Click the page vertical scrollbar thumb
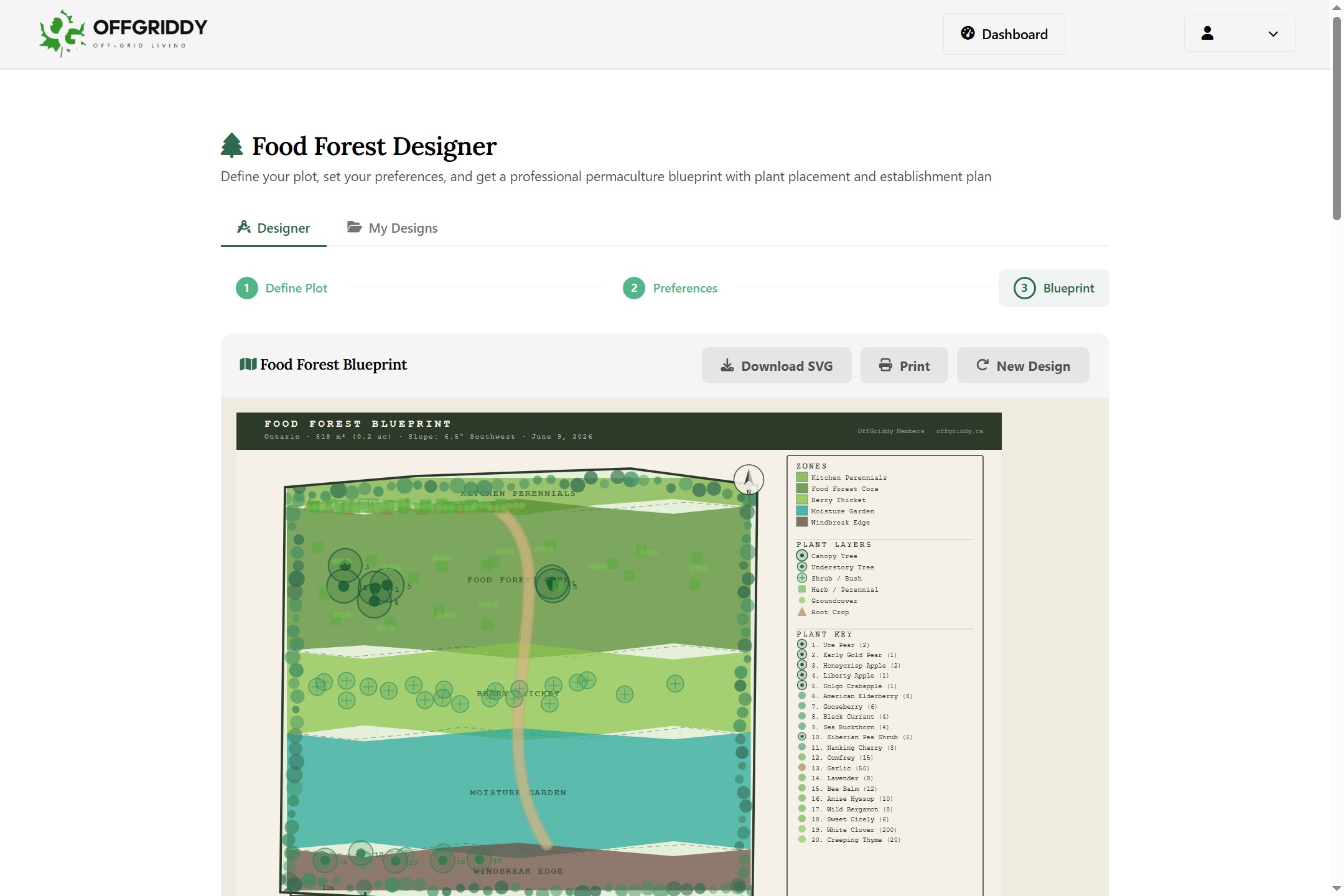This screenshot has height=896, width=1344. pos(1337,118)
